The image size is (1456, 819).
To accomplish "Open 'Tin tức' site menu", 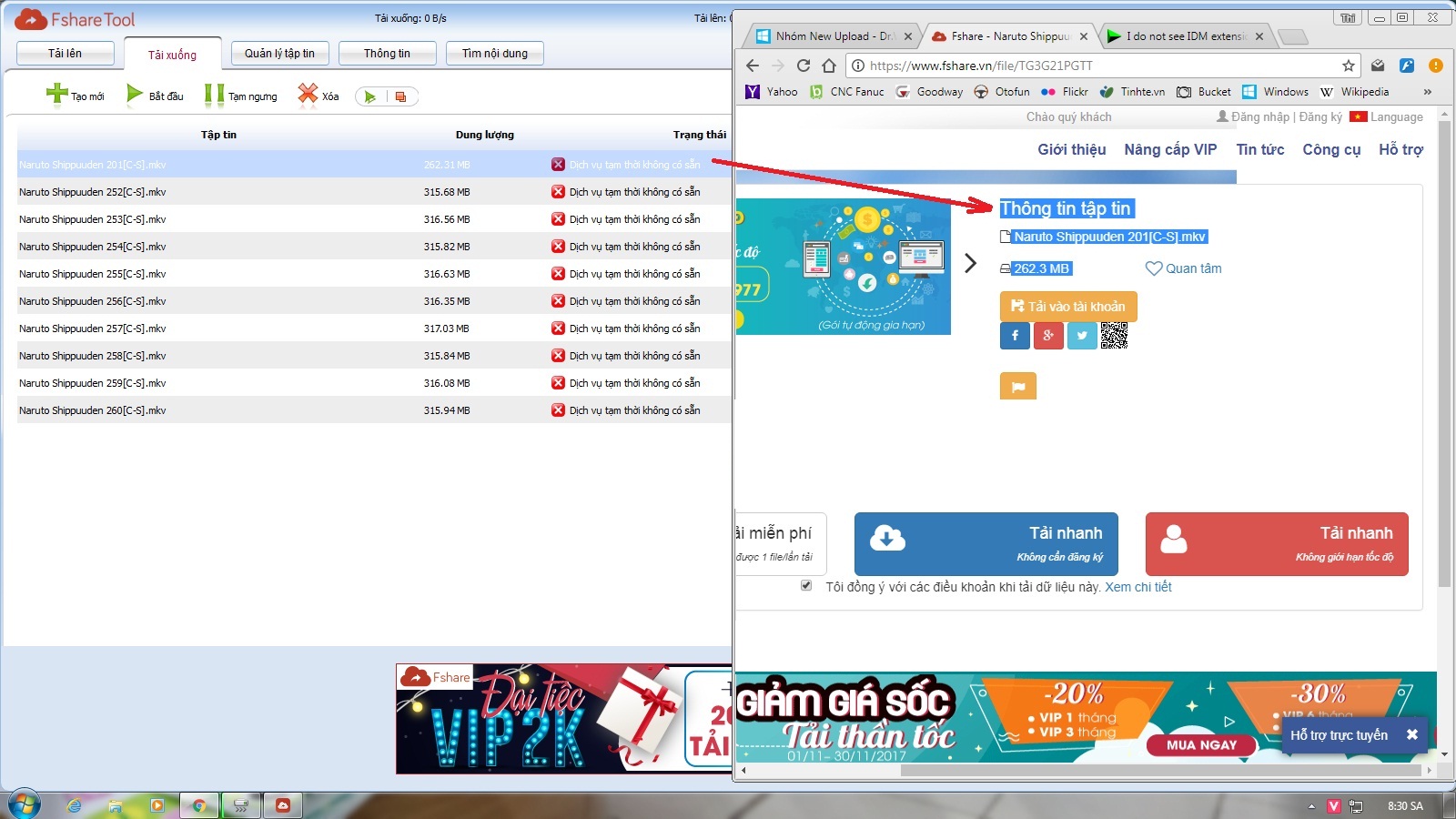I will click(x=1260, y=149).
